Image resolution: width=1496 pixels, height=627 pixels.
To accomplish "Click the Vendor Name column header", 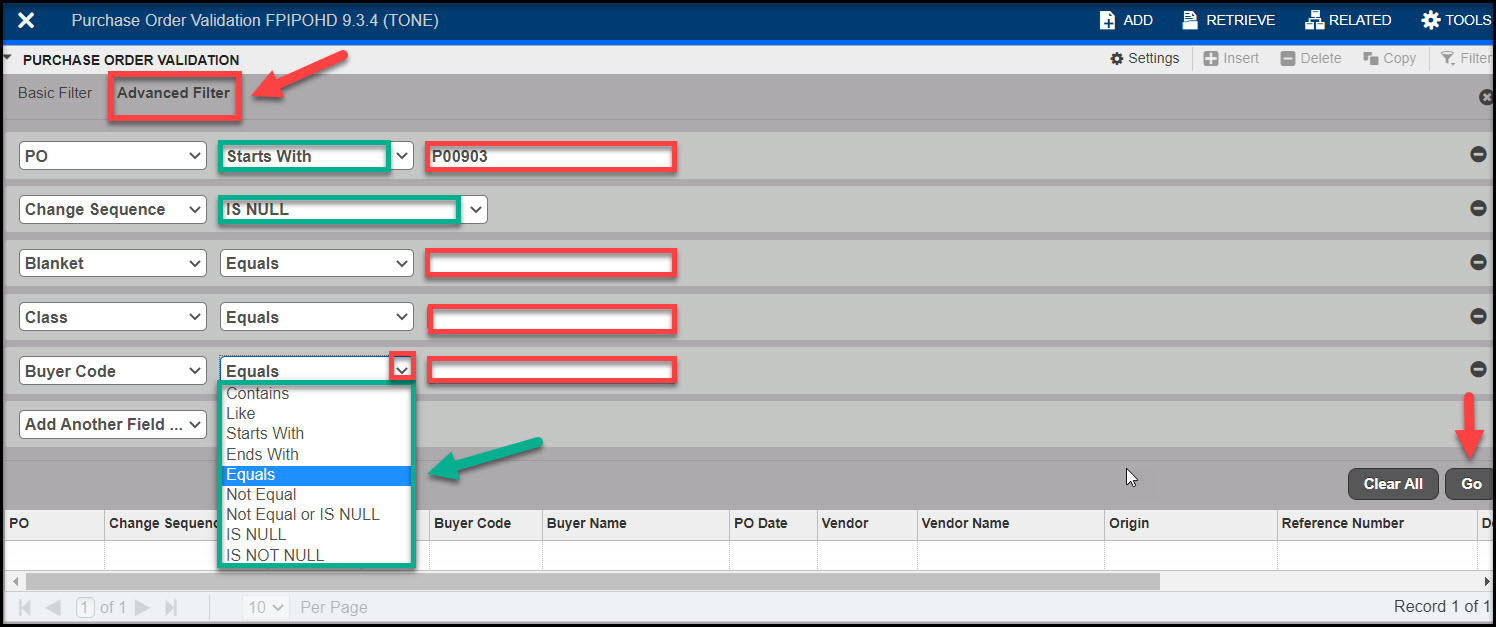I will click(x=1011, y=524).
